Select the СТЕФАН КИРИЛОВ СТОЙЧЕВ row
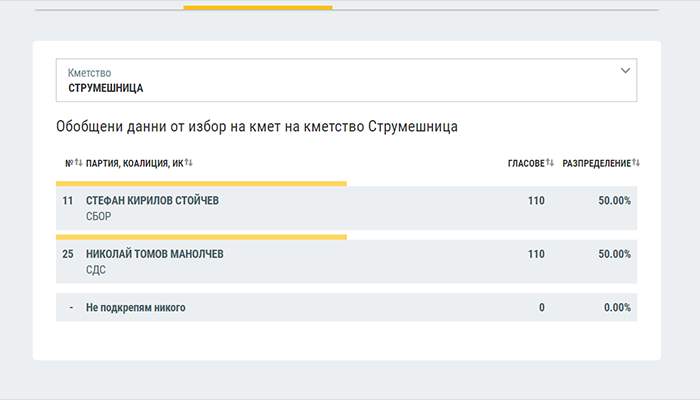Viewport: 700px width, 400px height. [152, 201]
